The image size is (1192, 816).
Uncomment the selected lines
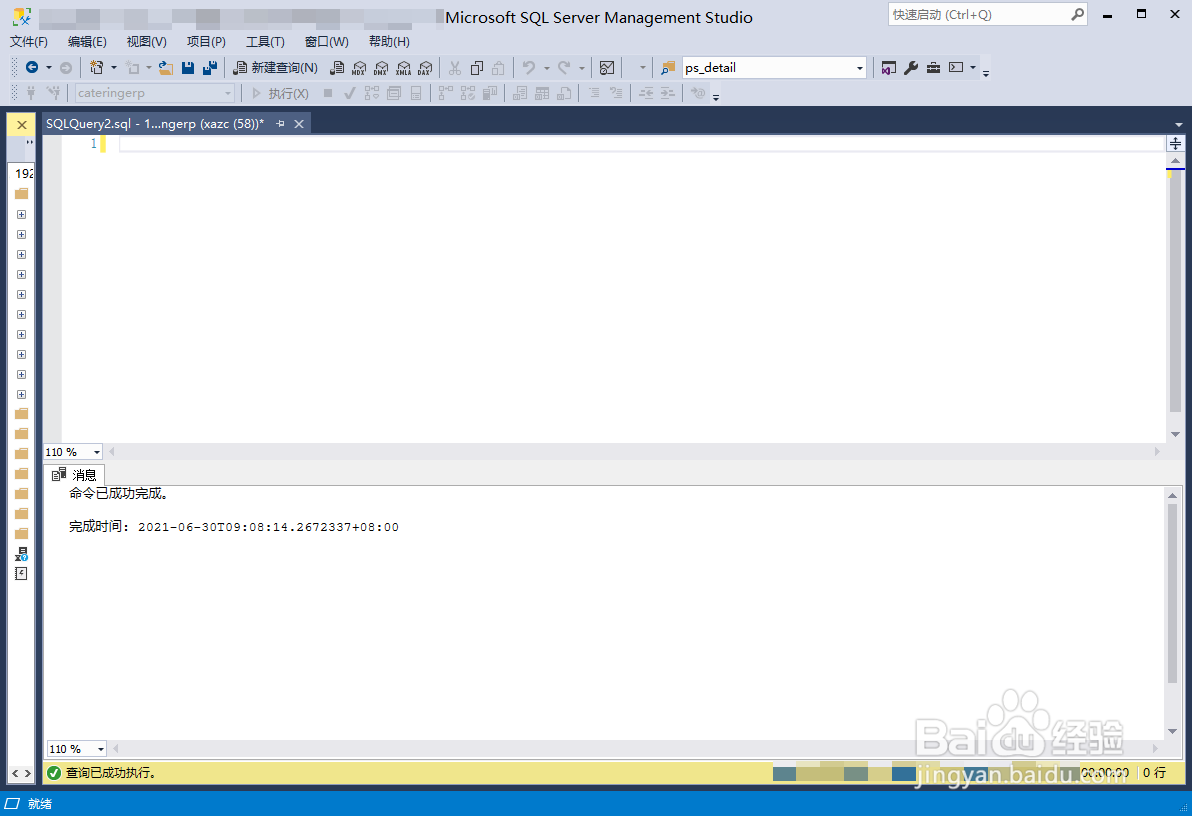[x=616, y=93]
